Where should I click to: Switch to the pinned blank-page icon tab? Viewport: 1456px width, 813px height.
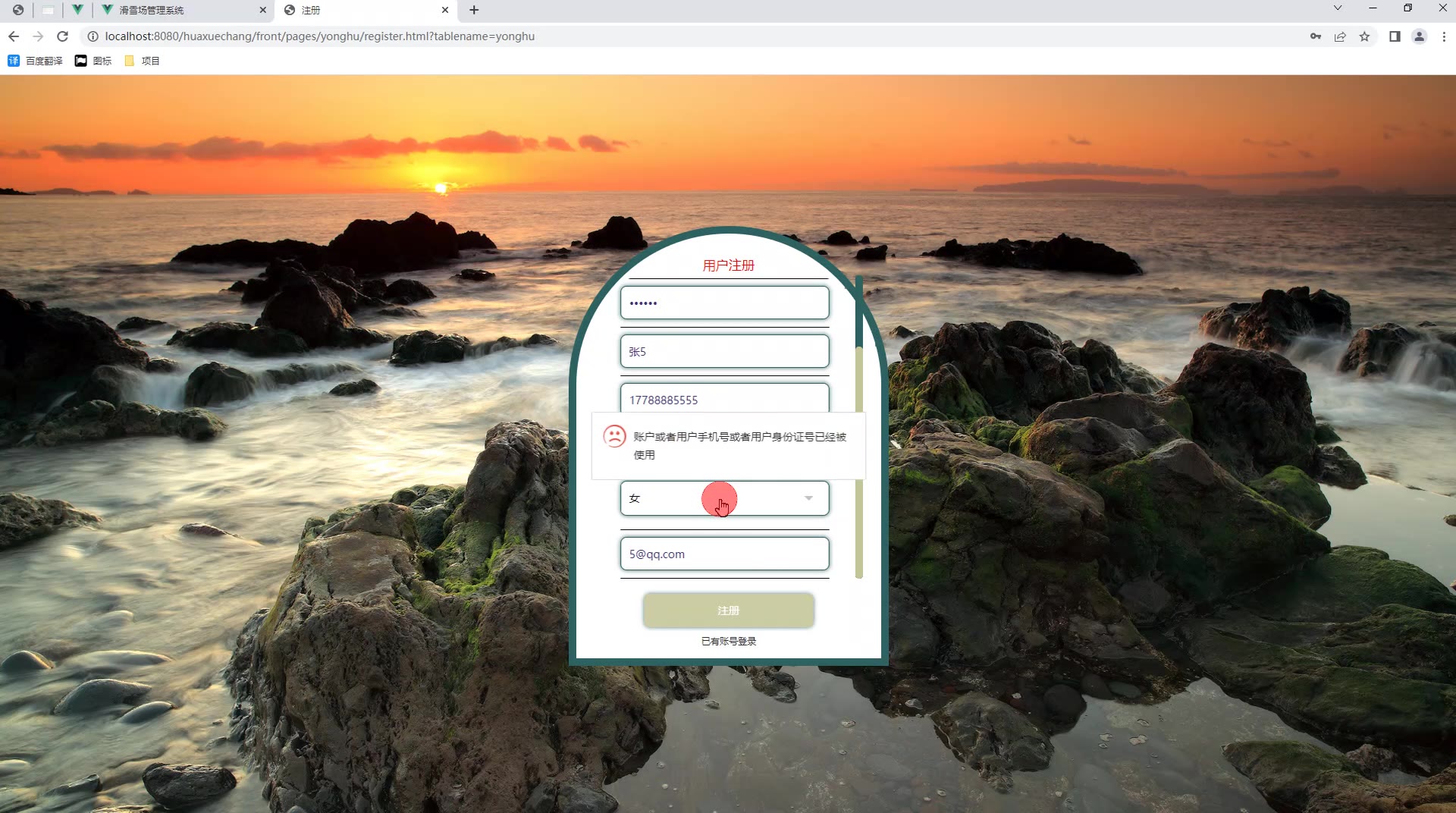(x=48, y=10)
